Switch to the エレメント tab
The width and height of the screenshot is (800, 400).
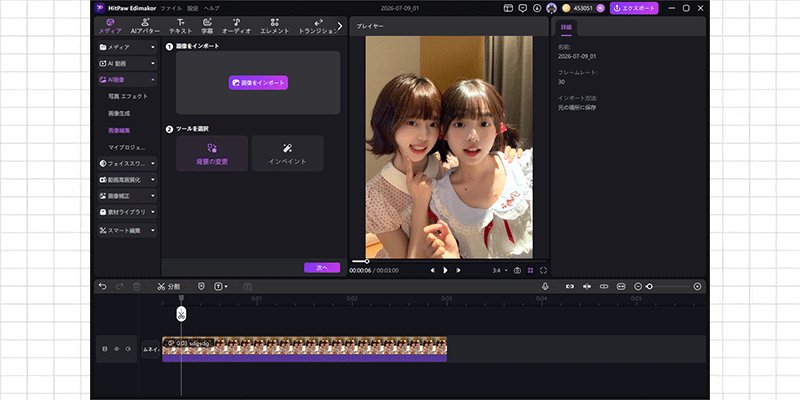(x=274, y=27)
